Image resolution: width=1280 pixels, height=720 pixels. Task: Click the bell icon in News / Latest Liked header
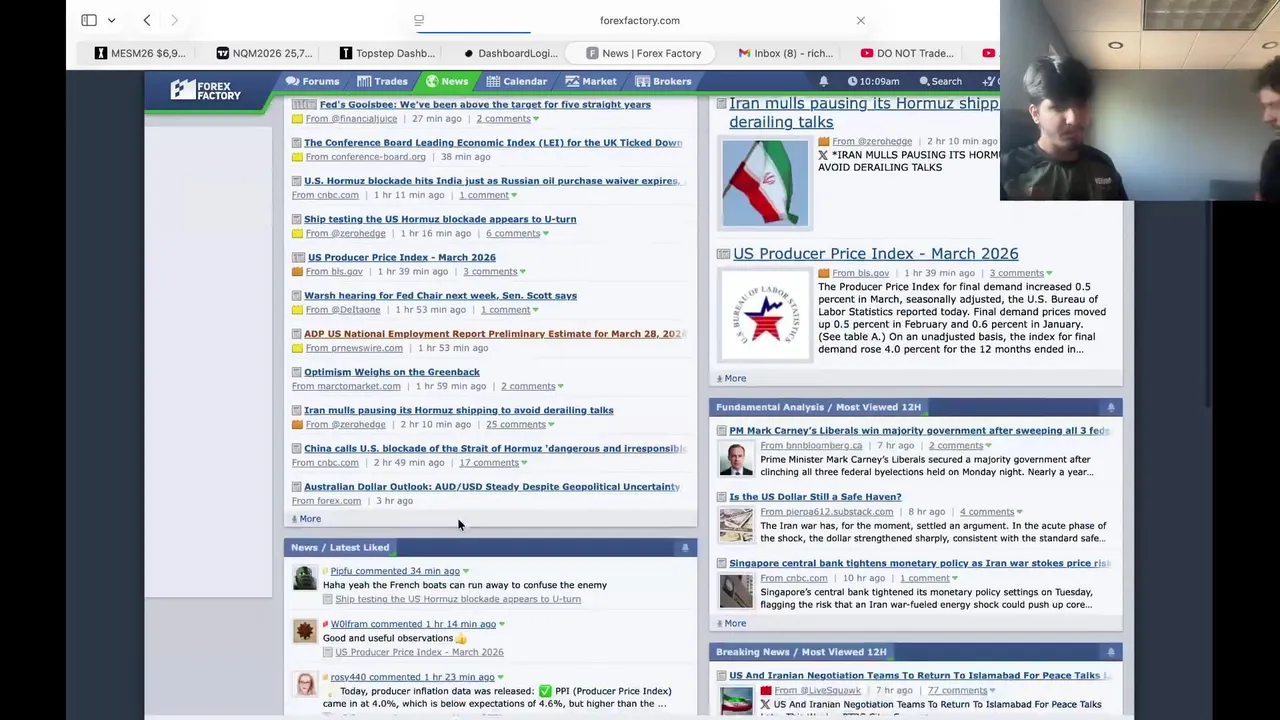[685, 548]
